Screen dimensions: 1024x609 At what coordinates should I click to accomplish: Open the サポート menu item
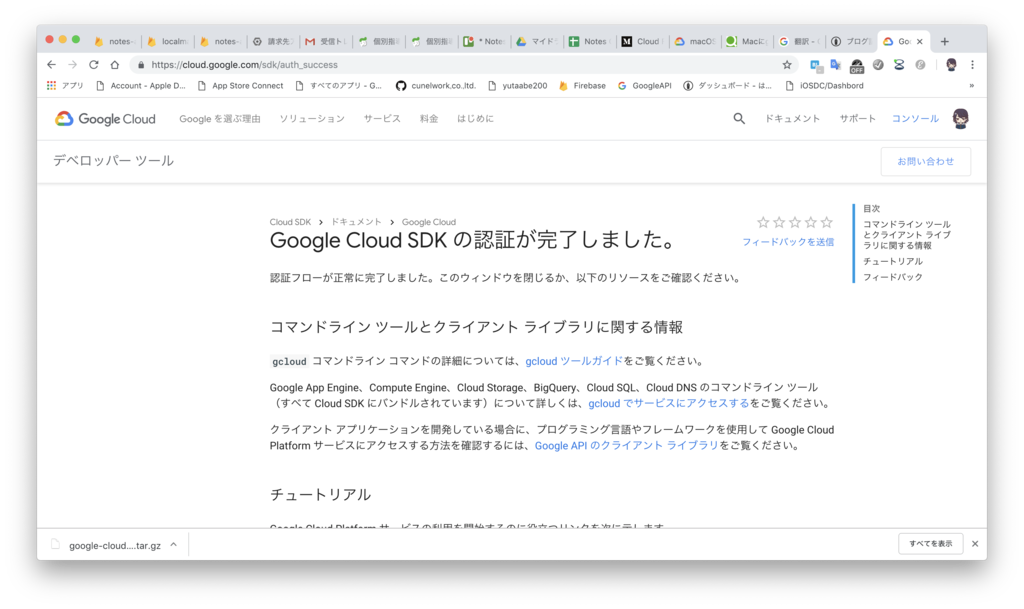pyautogui.click(x=857, y=119)
